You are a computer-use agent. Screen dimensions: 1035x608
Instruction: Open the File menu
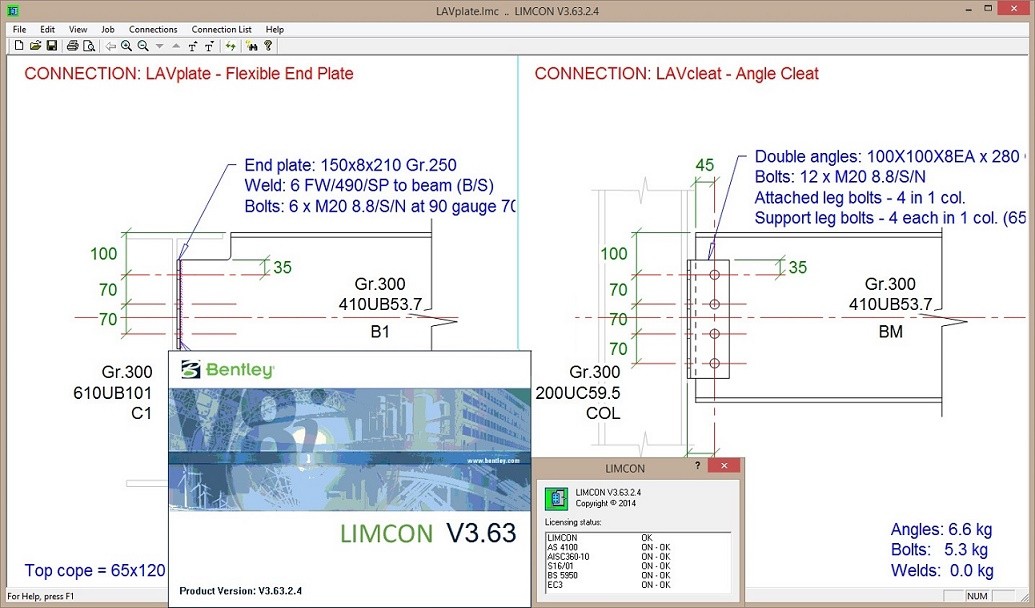pos(20,29)
